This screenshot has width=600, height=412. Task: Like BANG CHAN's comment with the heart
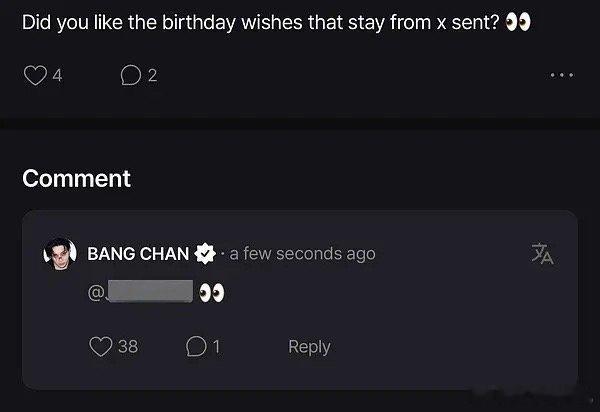(x=101, y=347)
